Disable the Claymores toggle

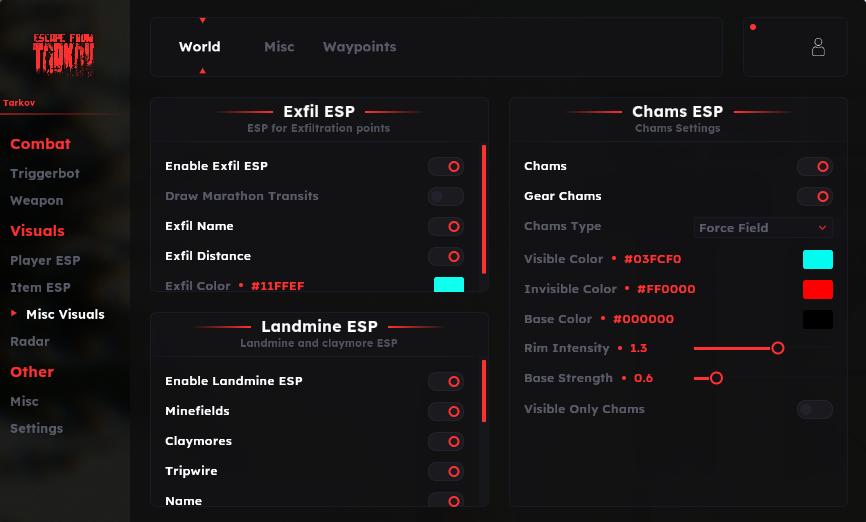click(446, 442)
